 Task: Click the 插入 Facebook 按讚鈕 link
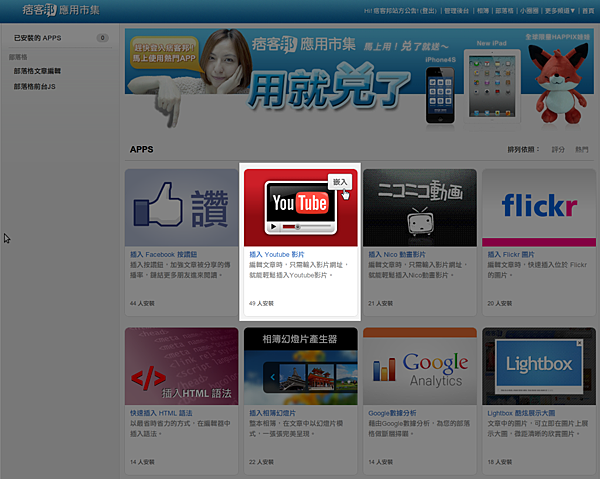(x=163, y=254)
